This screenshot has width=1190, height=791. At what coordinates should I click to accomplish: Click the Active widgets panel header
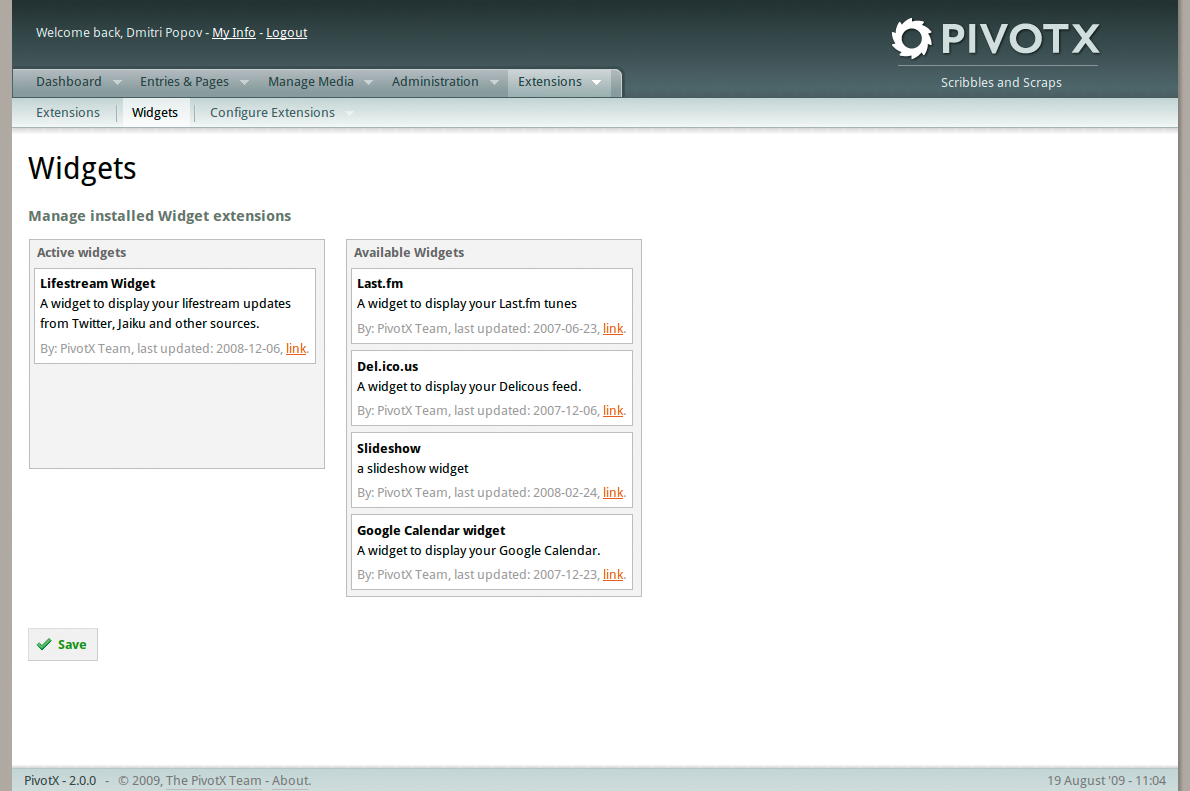pos(81,253)
